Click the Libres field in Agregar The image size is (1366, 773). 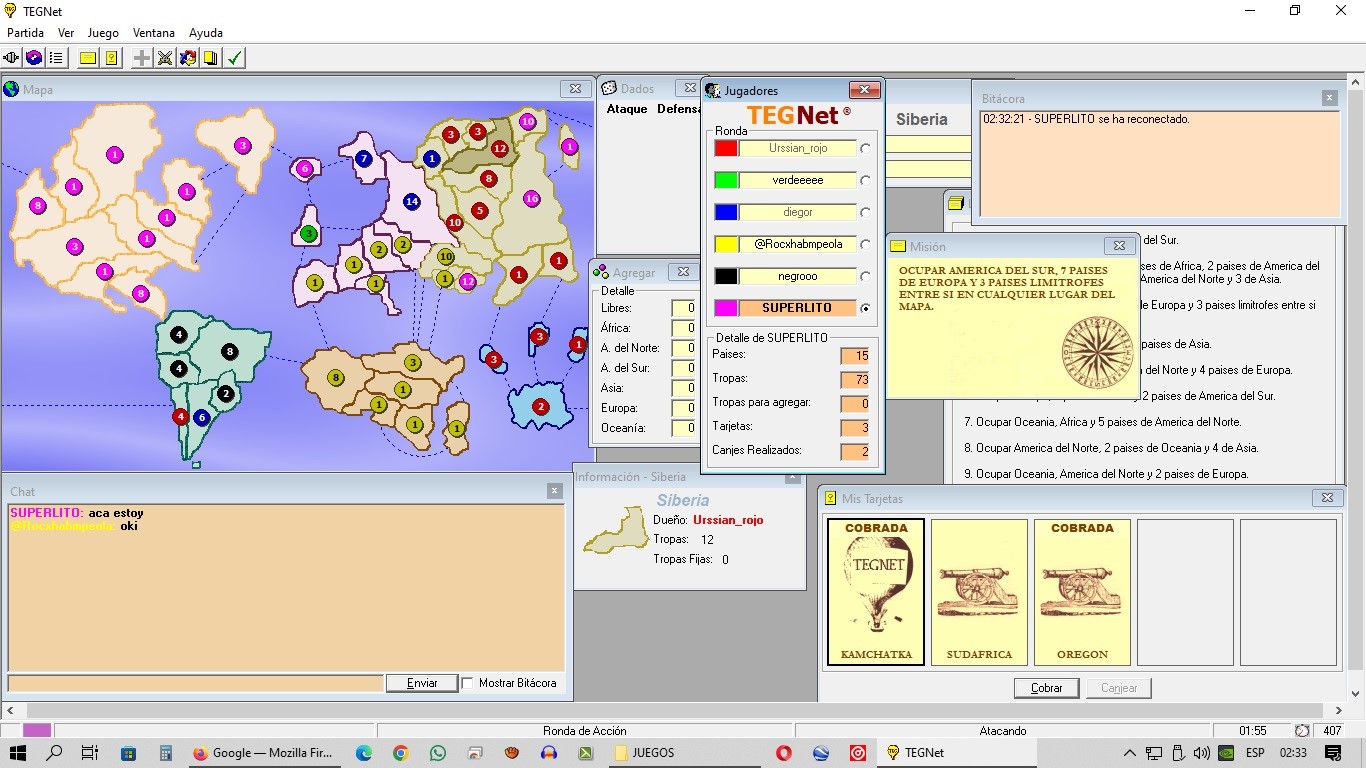pyautogui.click(x=683, y=308)
